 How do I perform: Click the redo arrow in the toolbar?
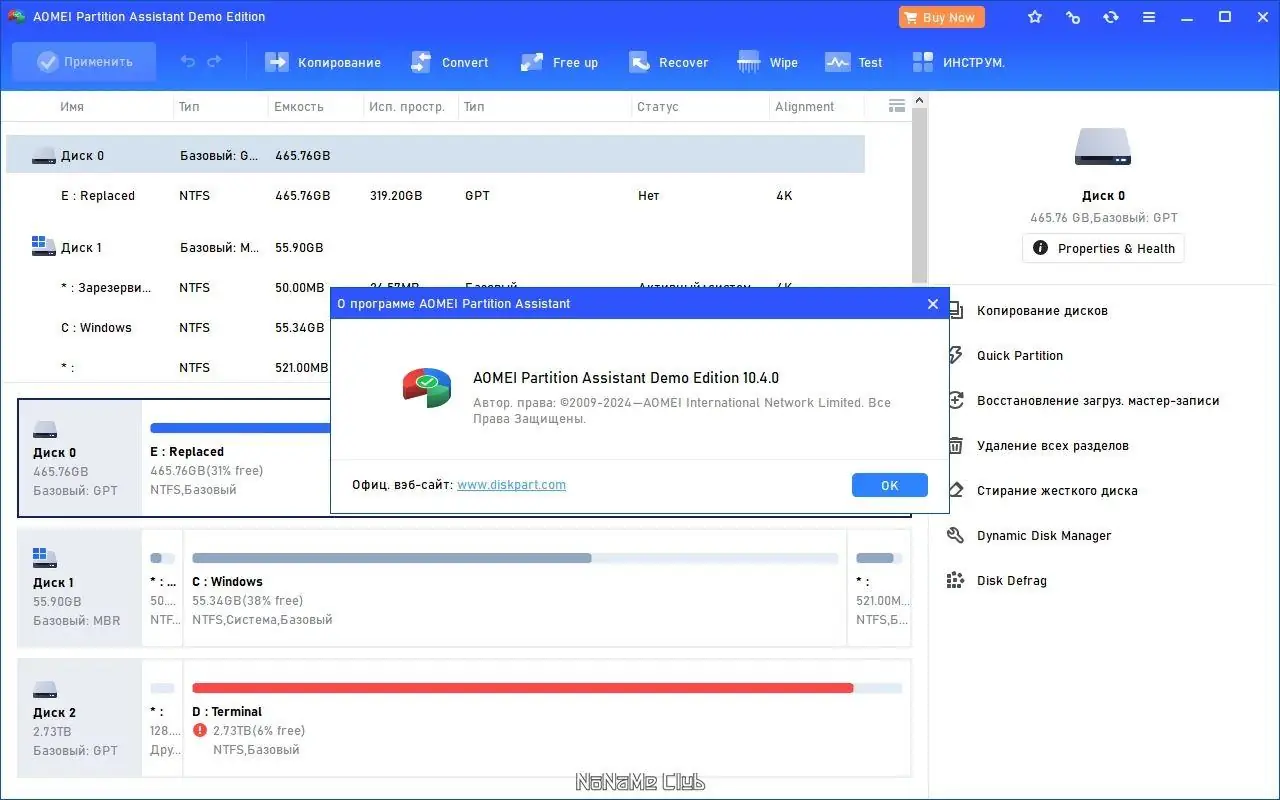pyautogui.click(x=214, y=62)
